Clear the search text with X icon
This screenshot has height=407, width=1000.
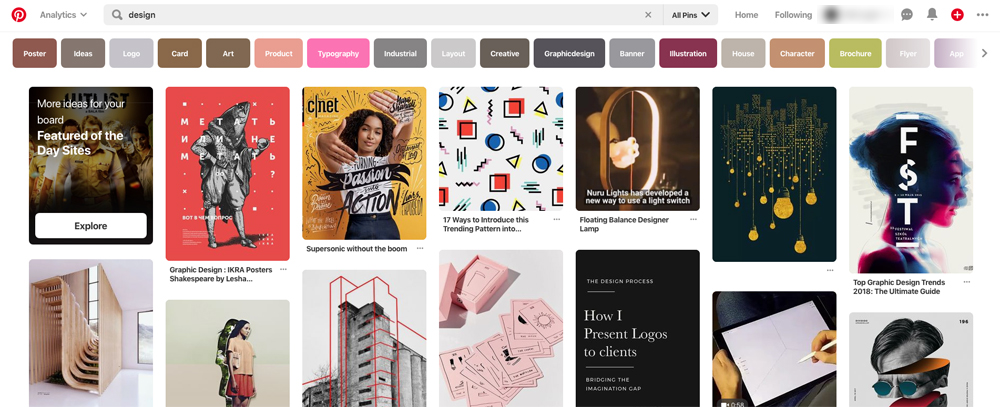coord(648,15)
